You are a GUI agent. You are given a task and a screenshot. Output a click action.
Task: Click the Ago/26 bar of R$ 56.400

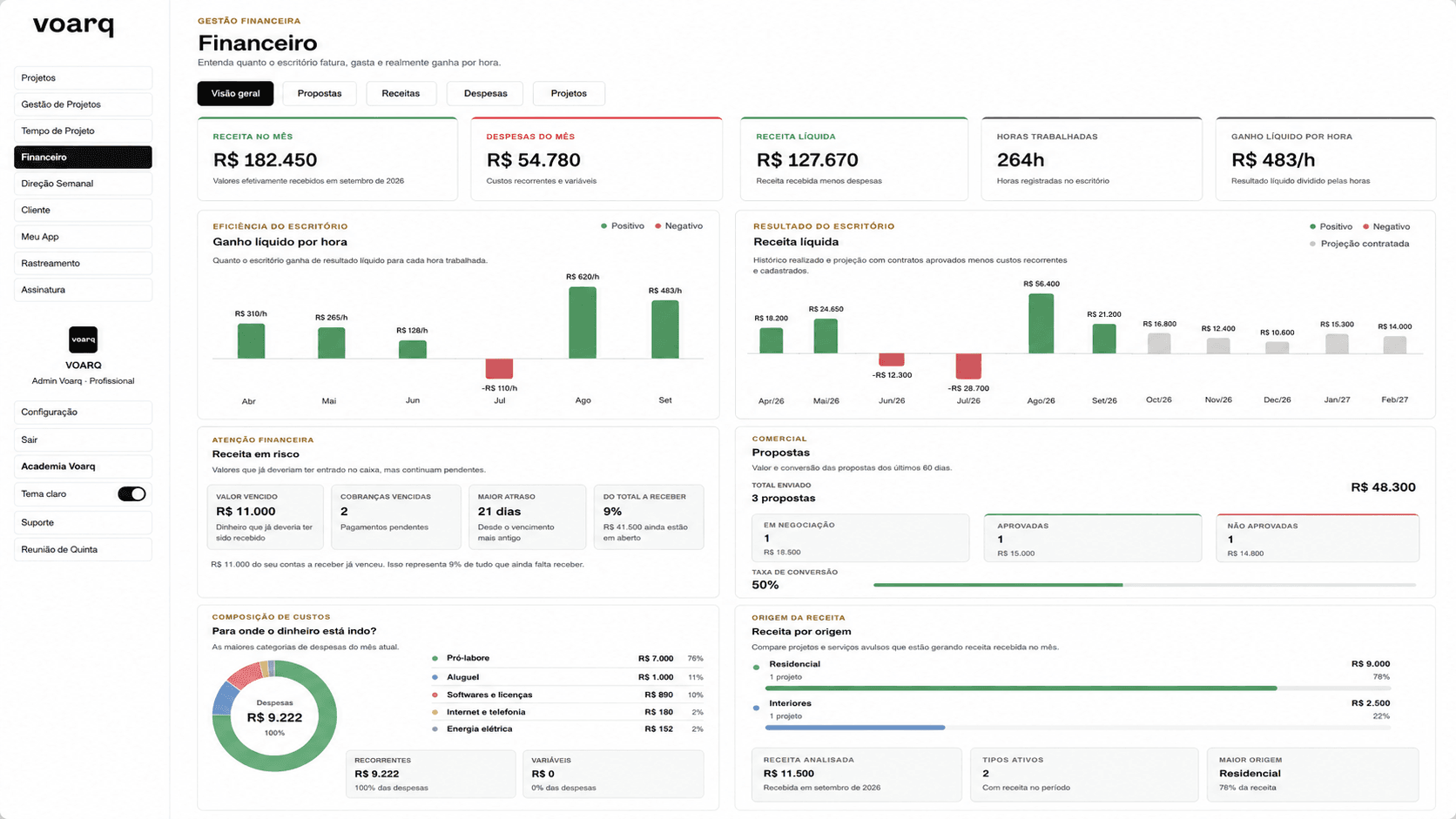pos(1041,323)
